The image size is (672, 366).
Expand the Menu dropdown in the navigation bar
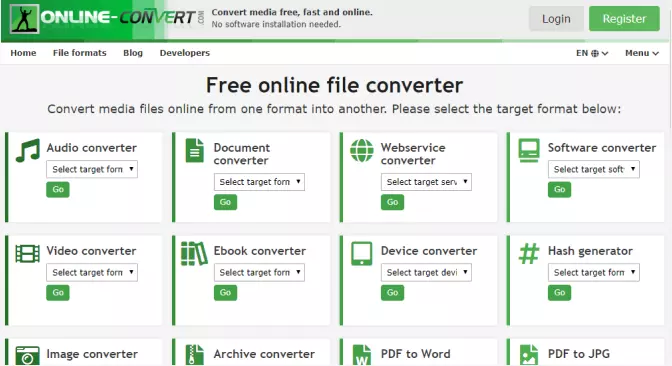[x=642, y=53]
